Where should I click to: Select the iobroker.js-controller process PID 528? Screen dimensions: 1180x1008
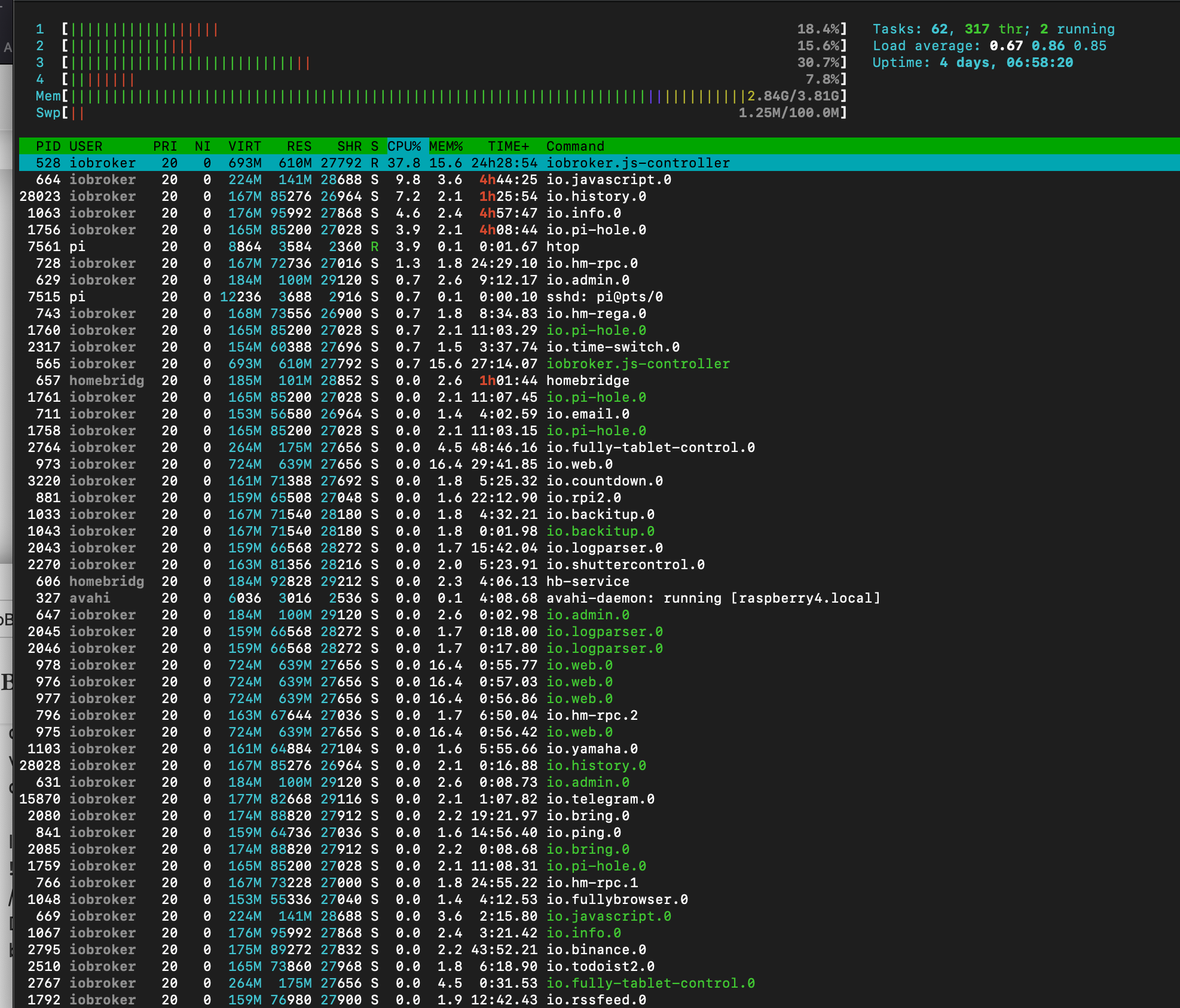tap(637, 163)
